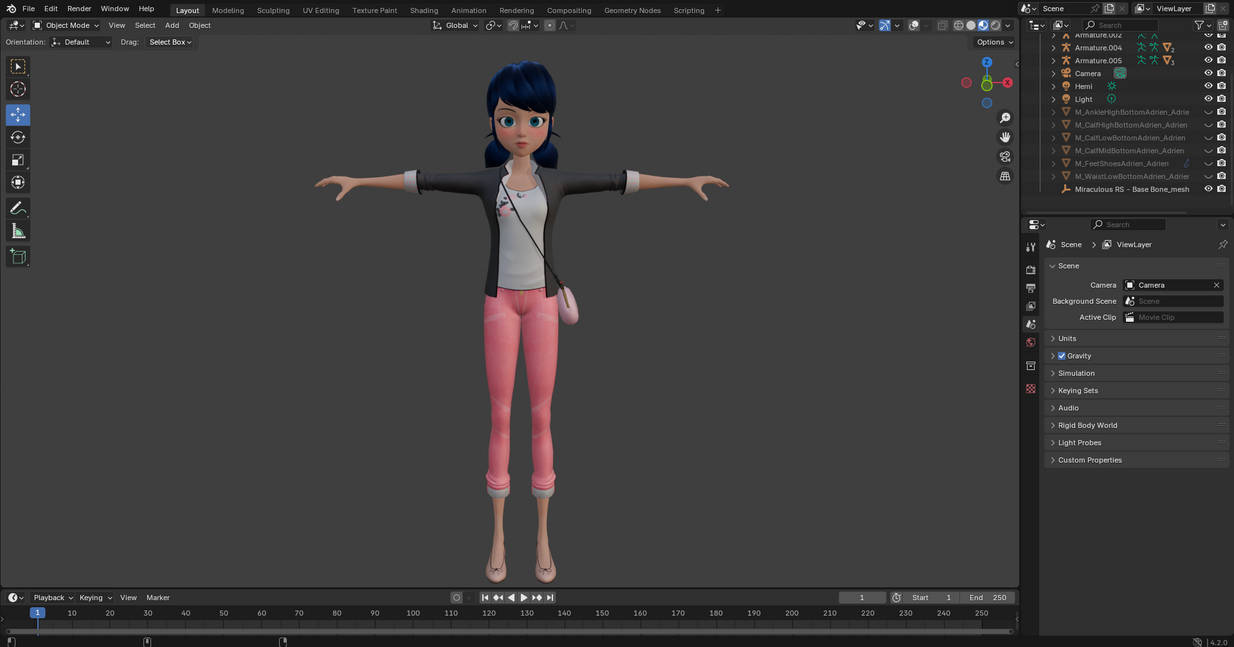Open the File menu

click(29, 9)
